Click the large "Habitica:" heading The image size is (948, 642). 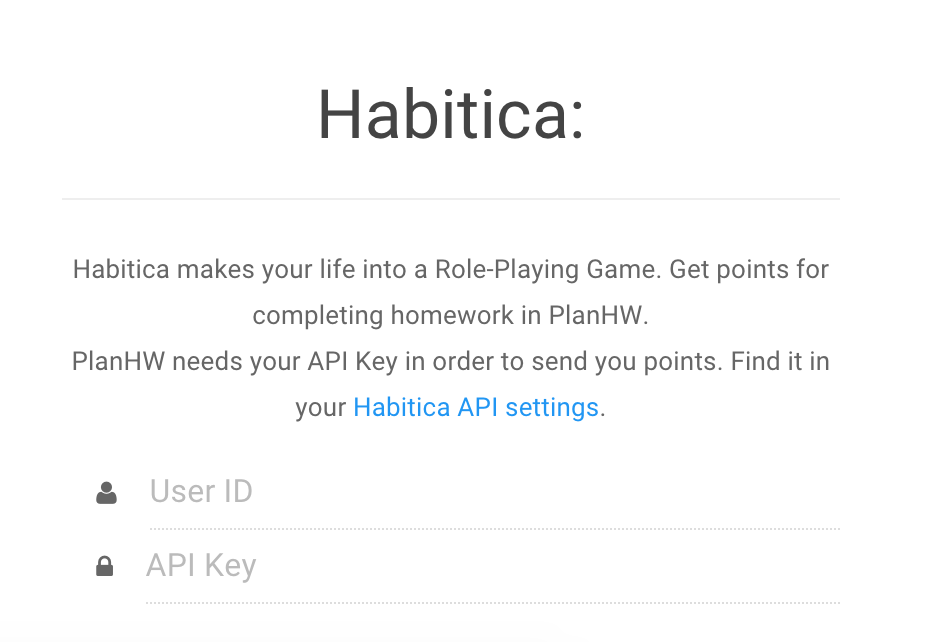tap(451, 116)
